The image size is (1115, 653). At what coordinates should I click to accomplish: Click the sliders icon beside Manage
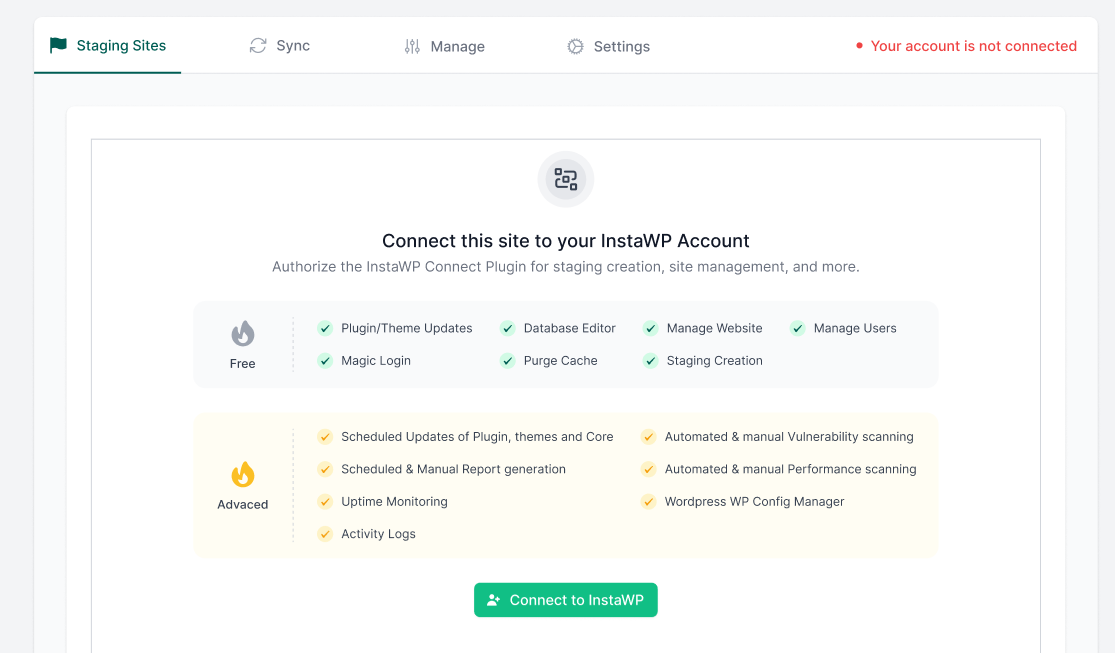(412, 46)
